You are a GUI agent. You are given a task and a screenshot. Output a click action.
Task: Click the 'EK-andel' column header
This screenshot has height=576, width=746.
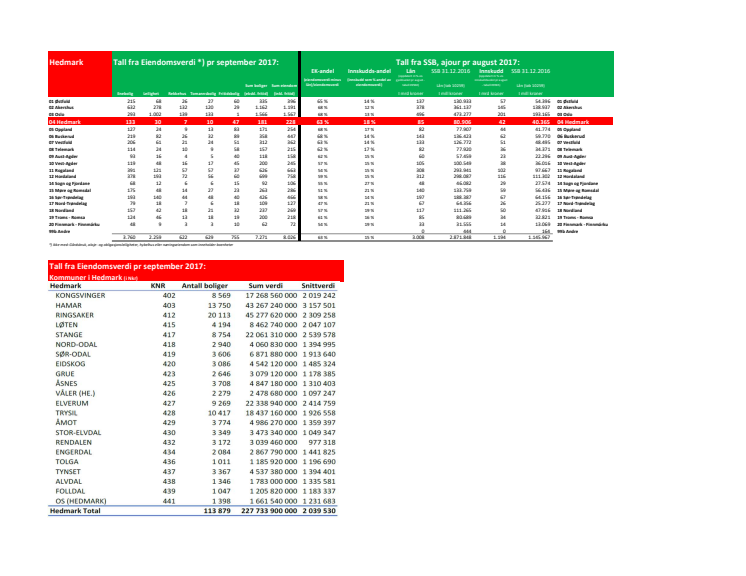(x=323, y=71)
